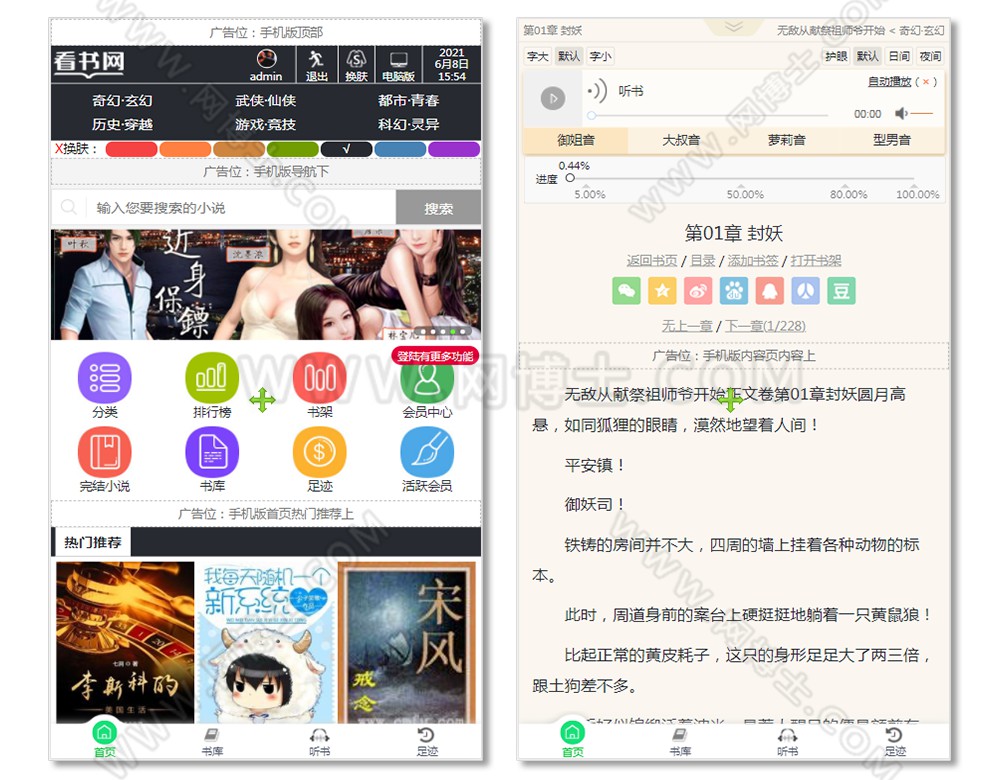Image resolution: width=1000 pixels, height=780 pixels.
Task: Pick the purple skin swatch
Action: pos(454,149)
